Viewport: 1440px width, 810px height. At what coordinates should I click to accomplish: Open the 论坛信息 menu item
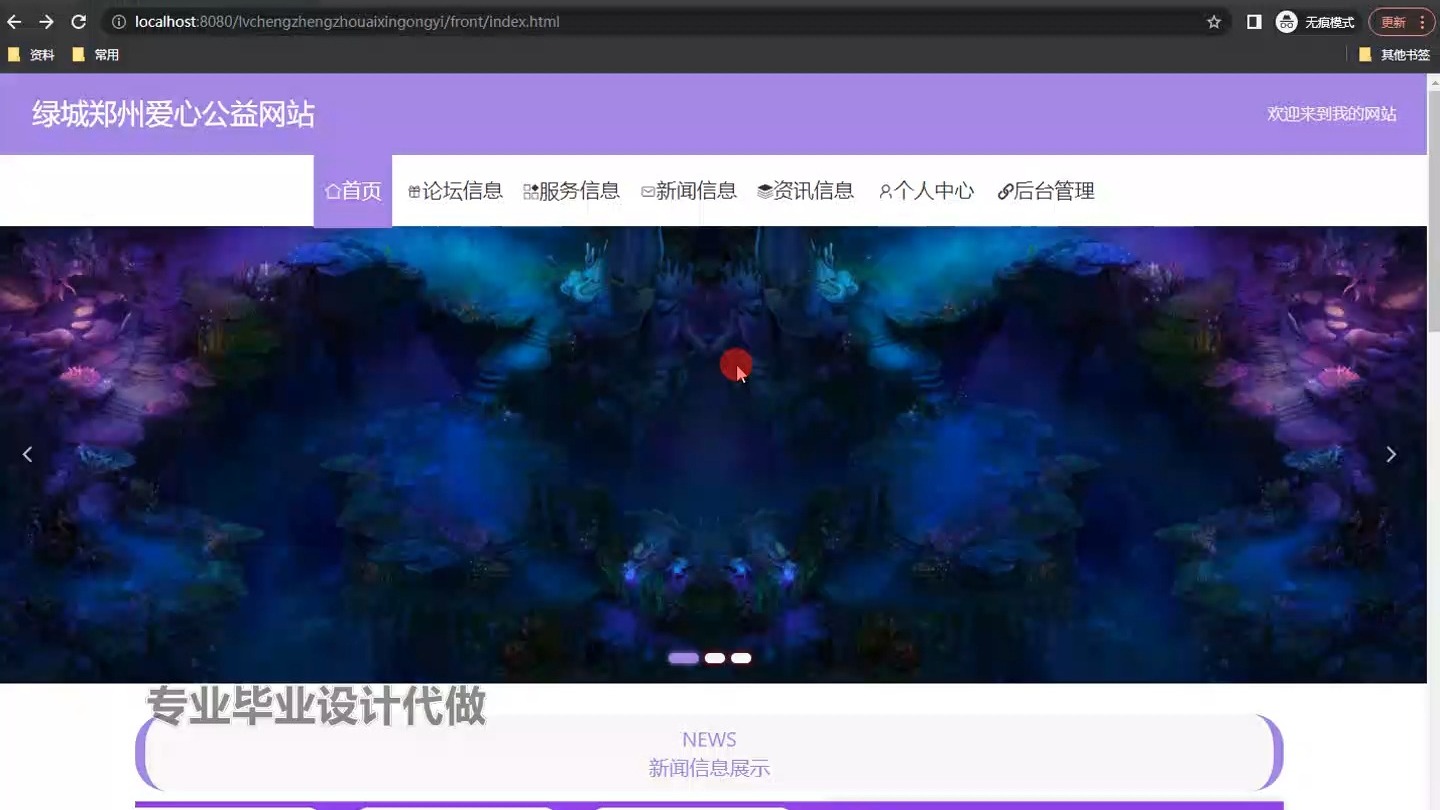click(x=456, y=191)
